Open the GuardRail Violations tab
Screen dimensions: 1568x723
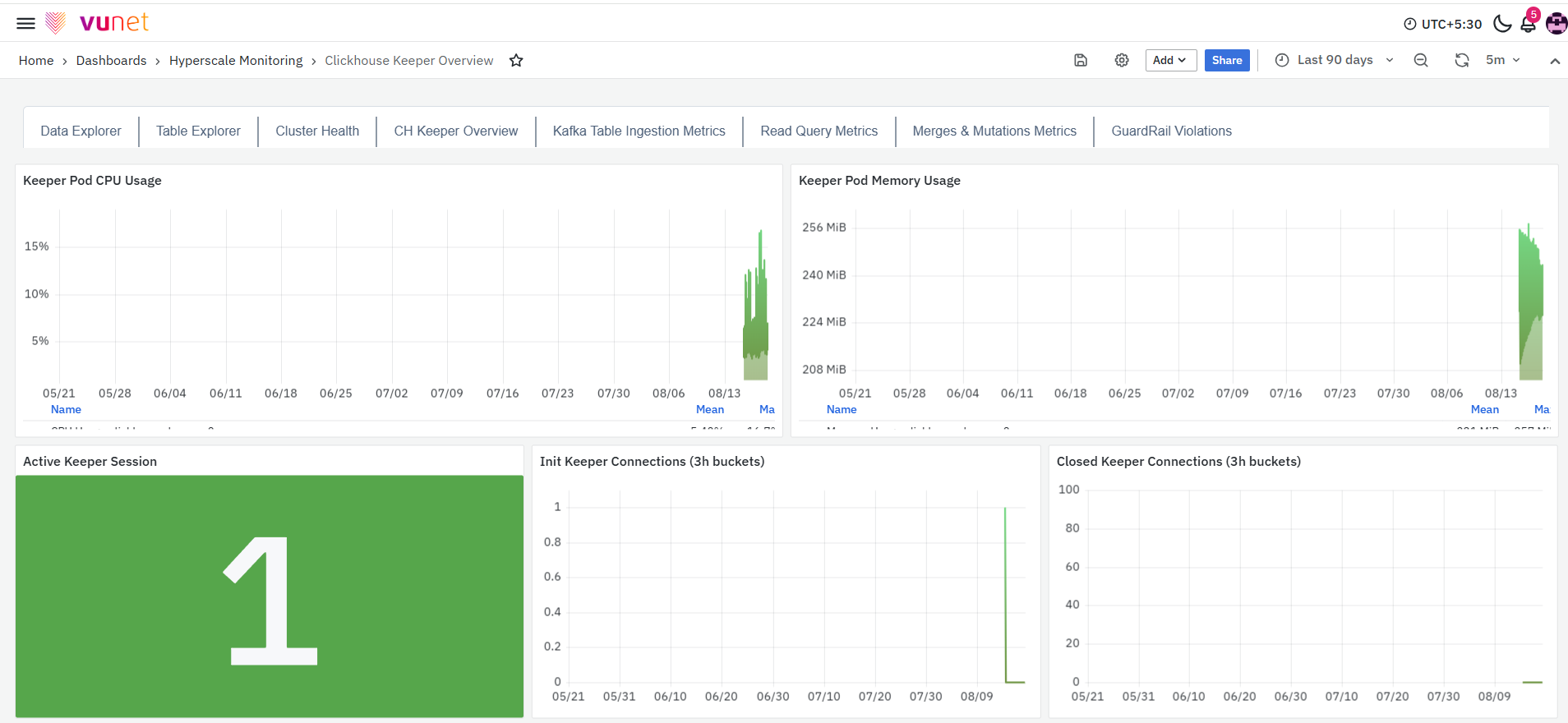click(x=1171, y=131)
